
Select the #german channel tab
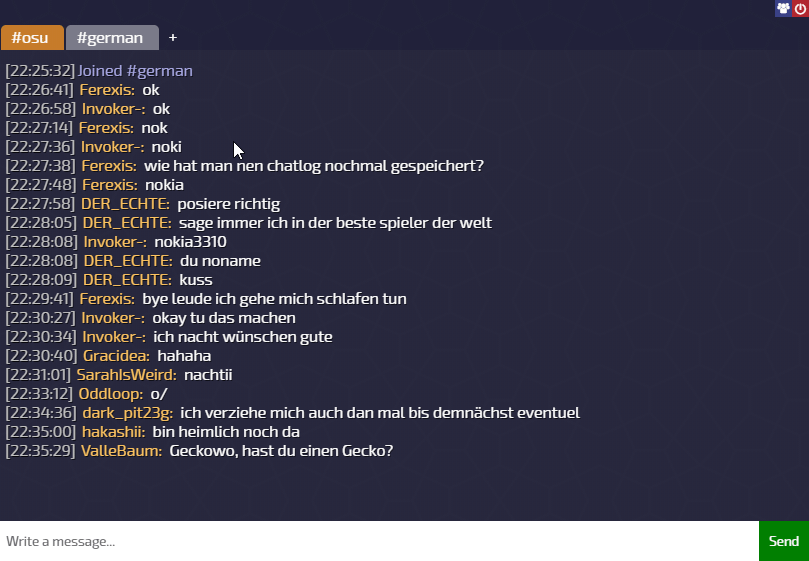[112, 38]
